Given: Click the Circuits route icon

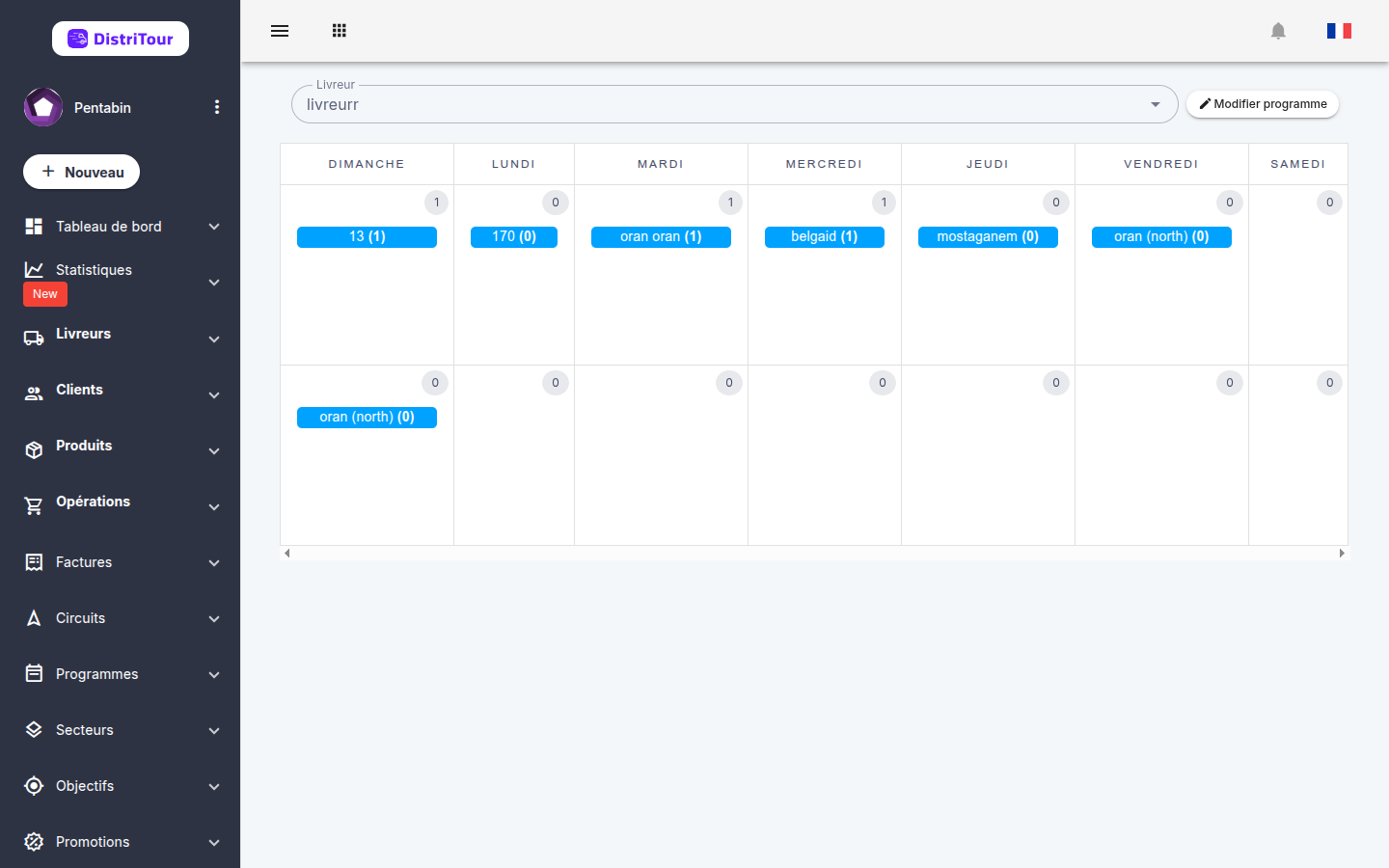Looking at the screenshot, I should pyautogui.click(x=34, y=618).
